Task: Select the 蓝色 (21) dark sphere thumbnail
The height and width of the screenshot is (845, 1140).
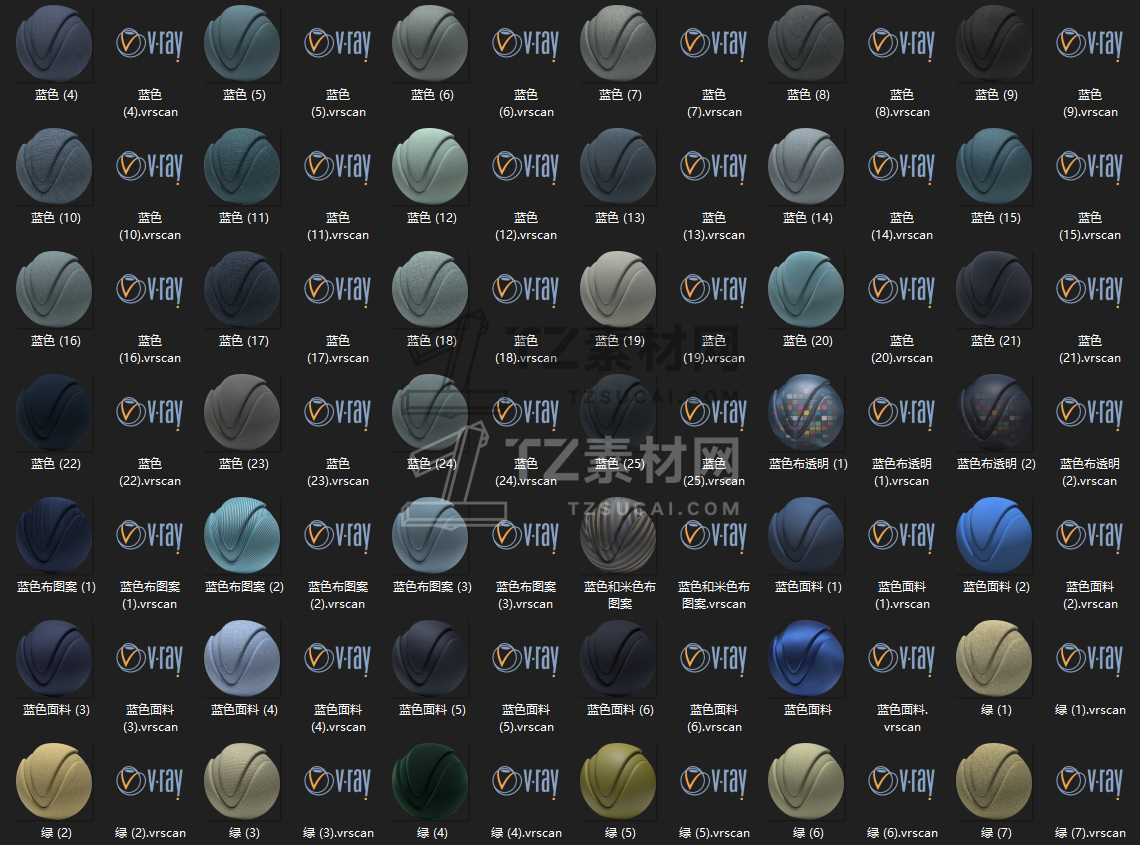Action: click(995, 289)
